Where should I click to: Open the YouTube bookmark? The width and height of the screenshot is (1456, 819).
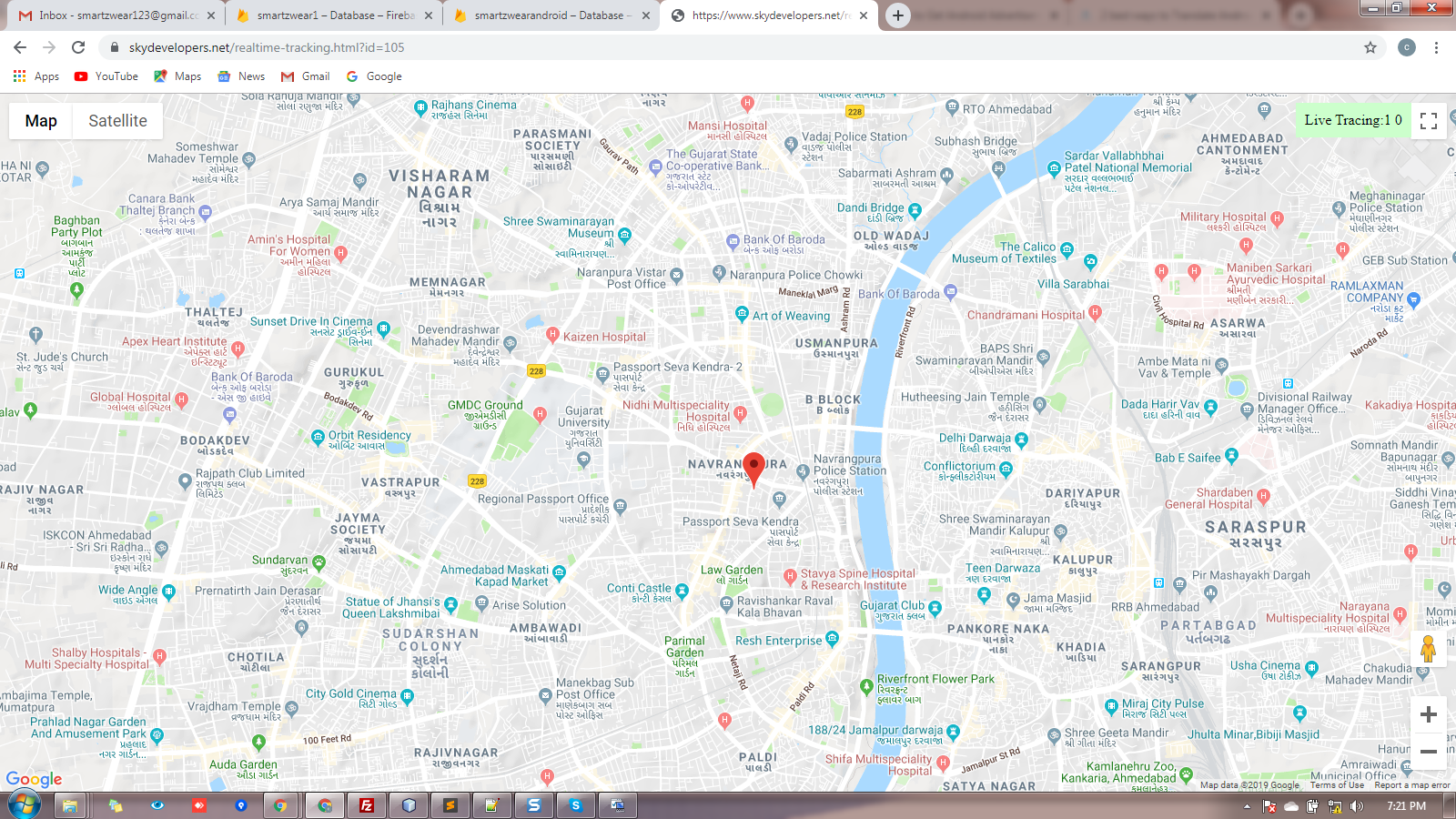pyautogui.click(x=106, y=76)
